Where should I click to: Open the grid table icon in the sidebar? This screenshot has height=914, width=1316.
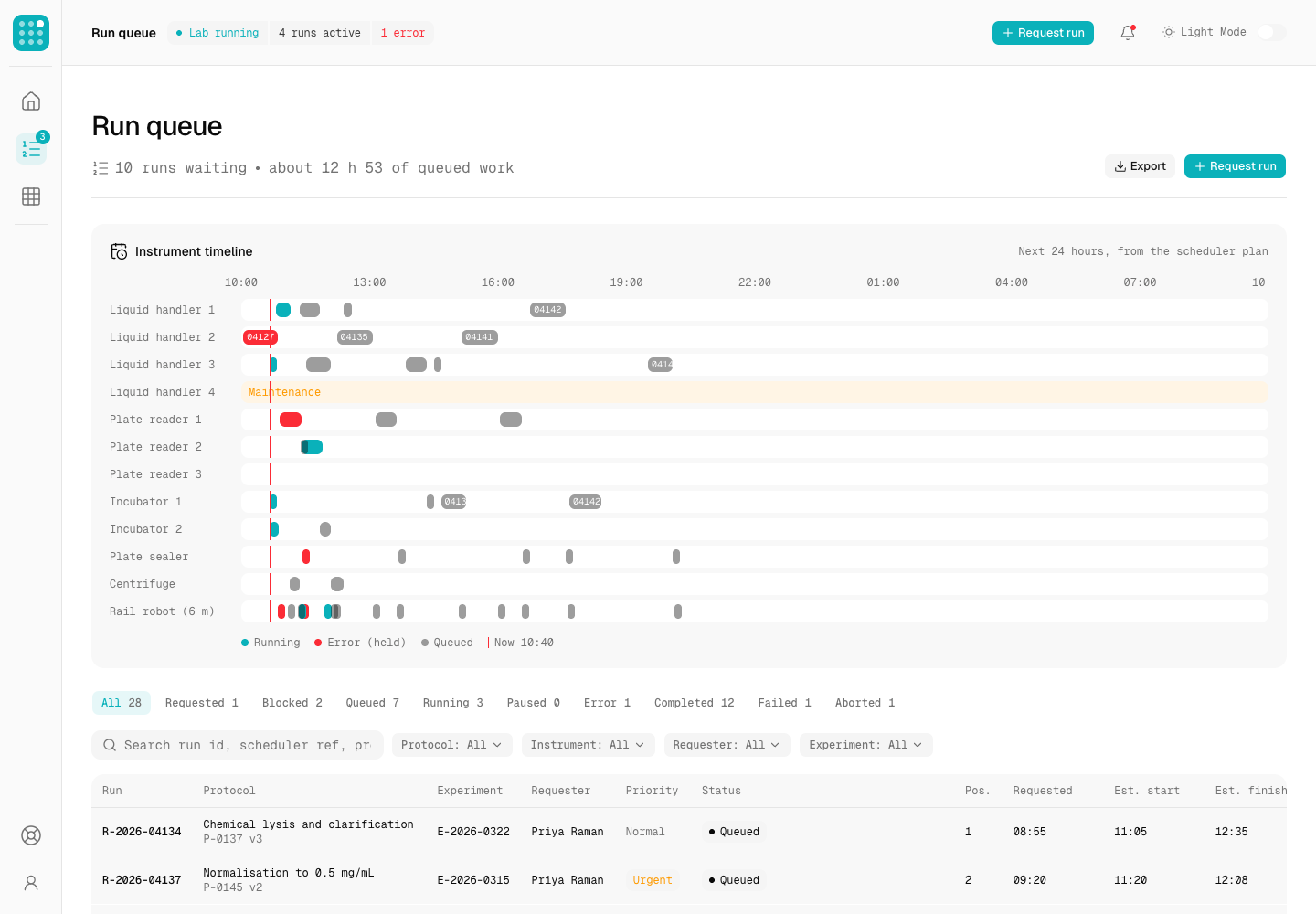pyautogui.click(x=31, y=196)
